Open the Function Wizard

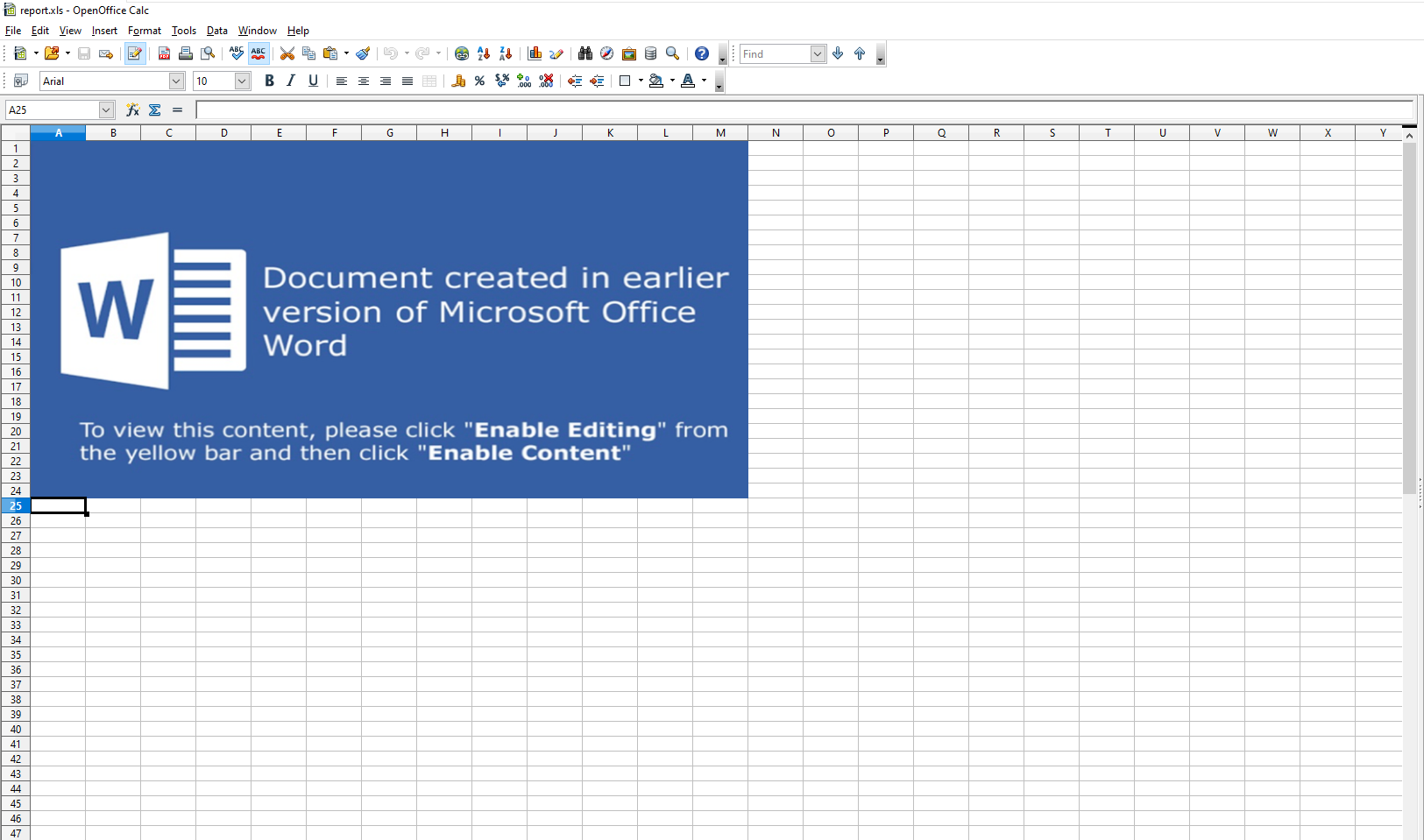[x=132, y=109]
